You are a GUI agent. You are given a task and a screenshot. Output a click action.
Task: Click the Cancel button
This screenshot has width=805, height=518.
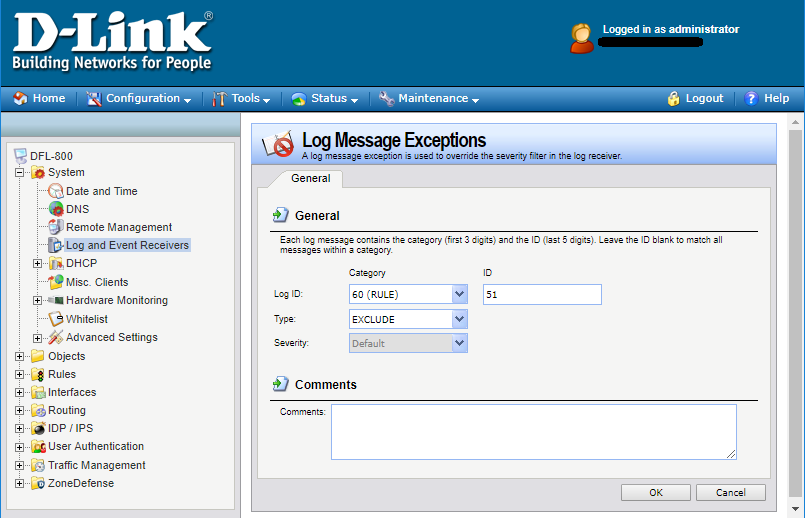pos(731,492)
